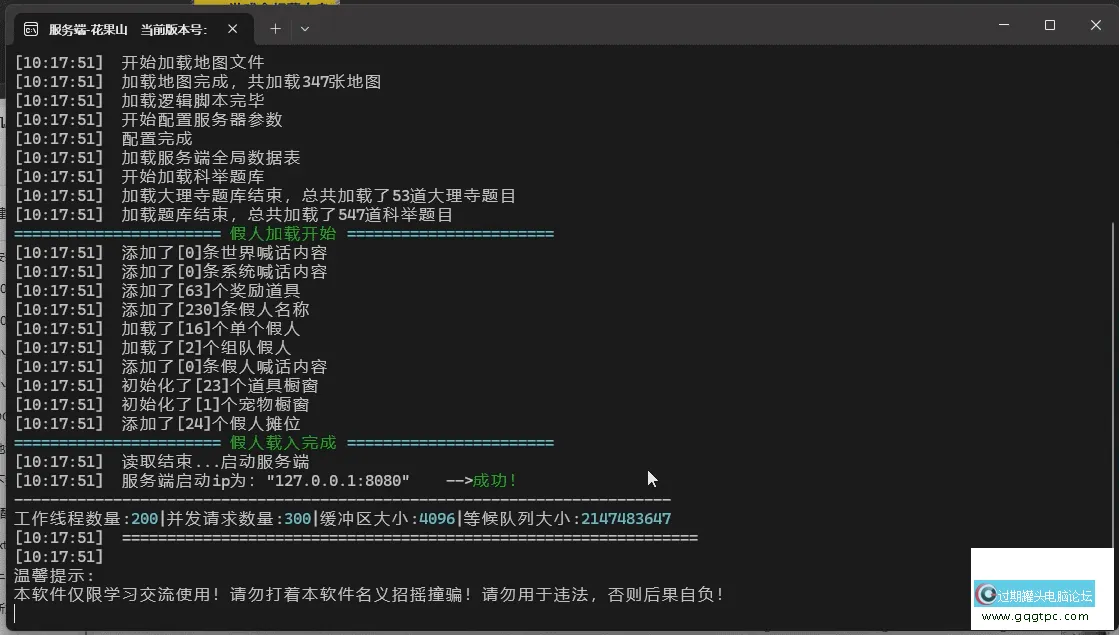This screenshot has height=635, width=1119.
Task: Select the 假人加载开始 header line
Action: pos(282,233)
